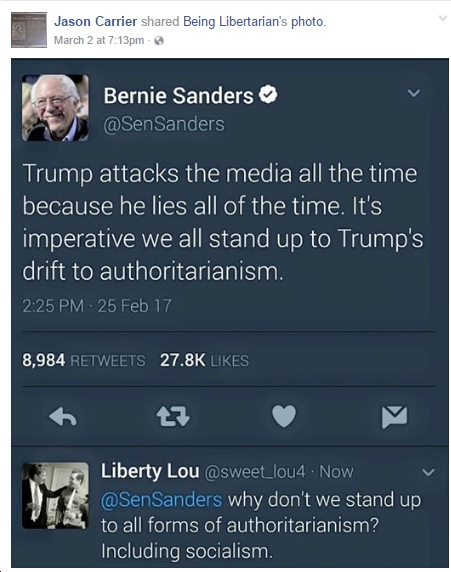Open the Jason Carrier profile link
Image resolution: width=451 pixels, height=572 pixels.
point(96,22)
